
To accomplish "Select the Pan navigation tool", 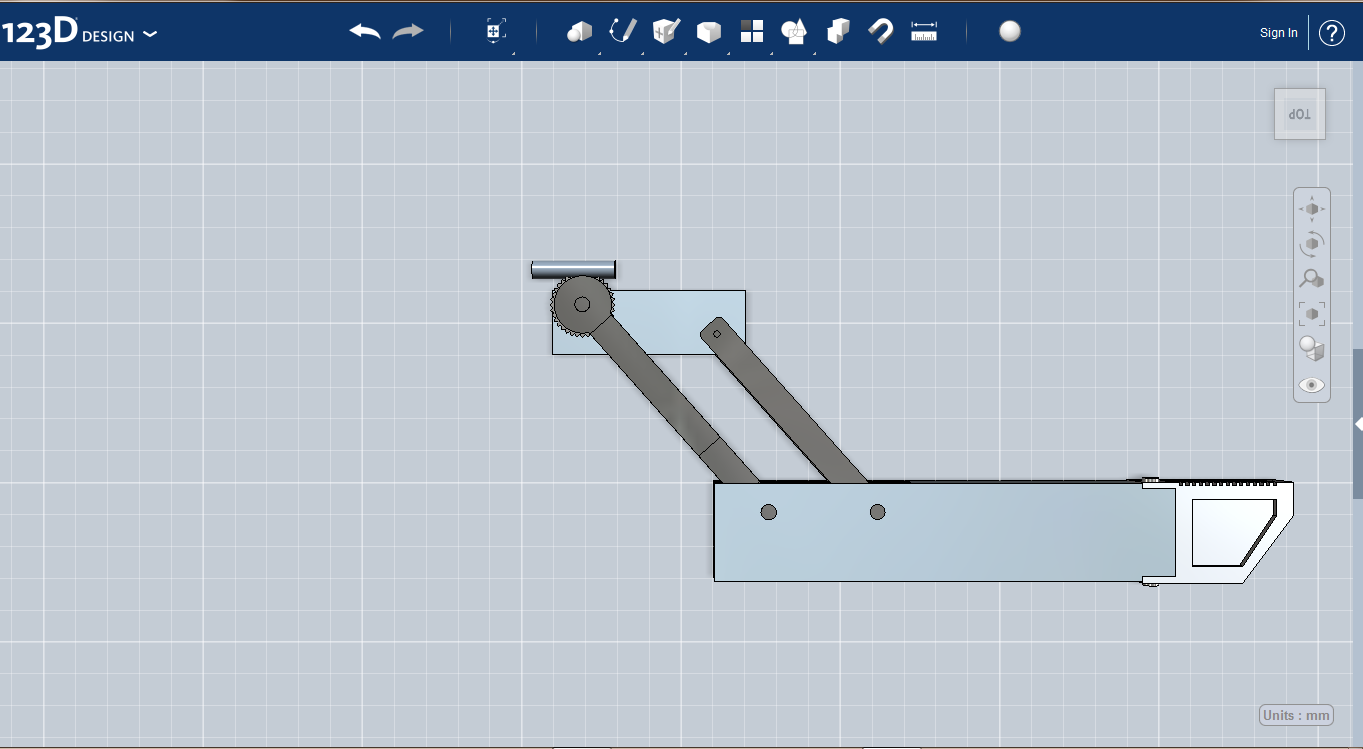I will [x=1312, y=209].
